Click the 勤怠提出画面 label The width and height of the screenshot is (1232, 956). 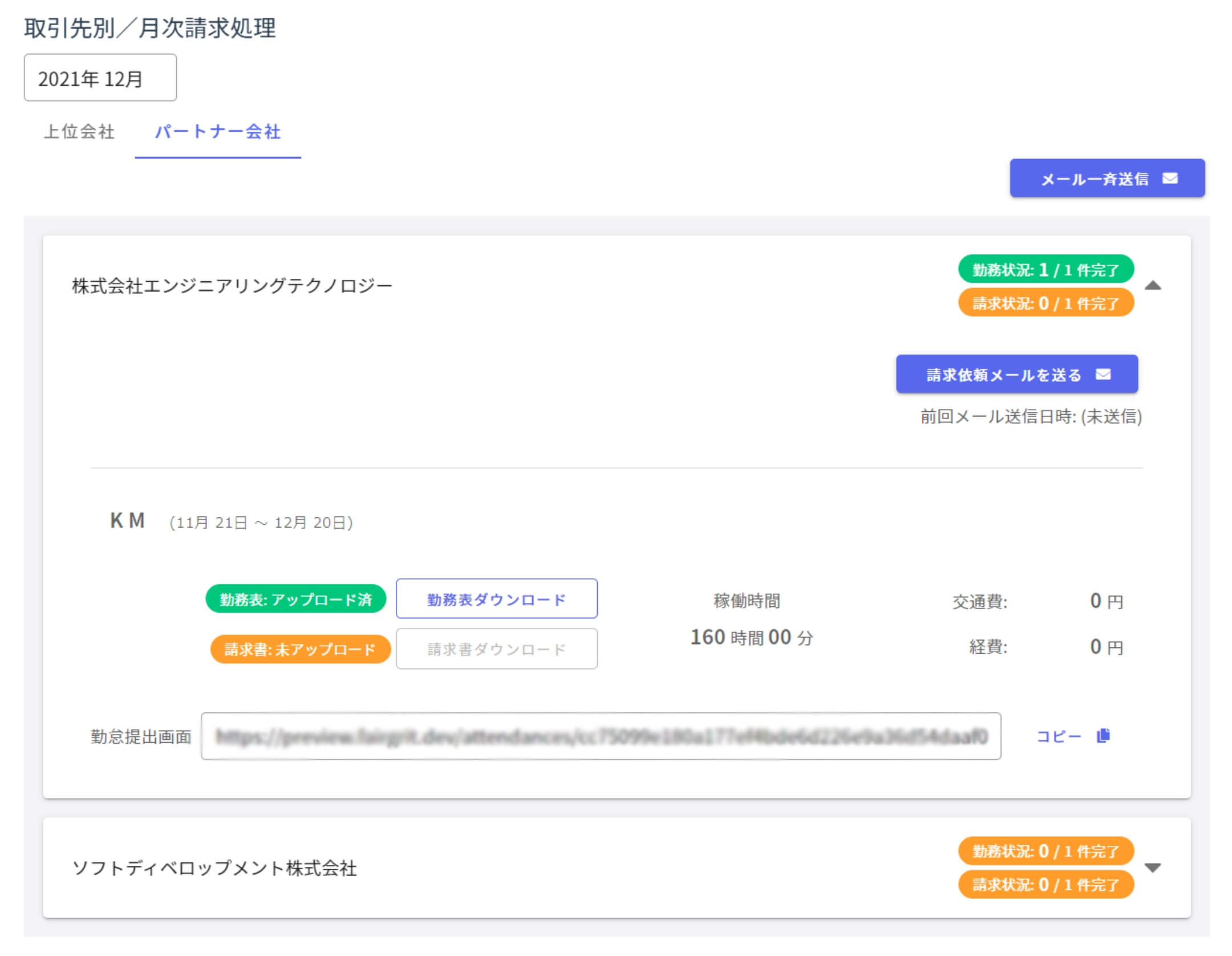pos(141,736)
